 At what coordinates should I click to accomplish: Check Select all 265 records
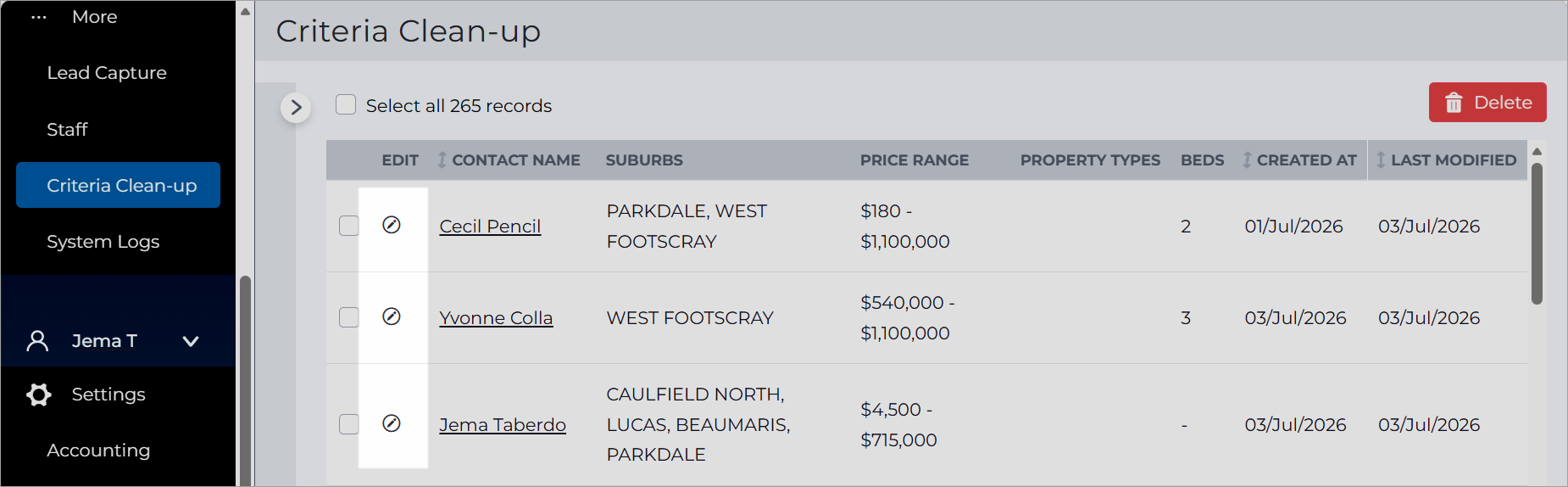[346, 104]
